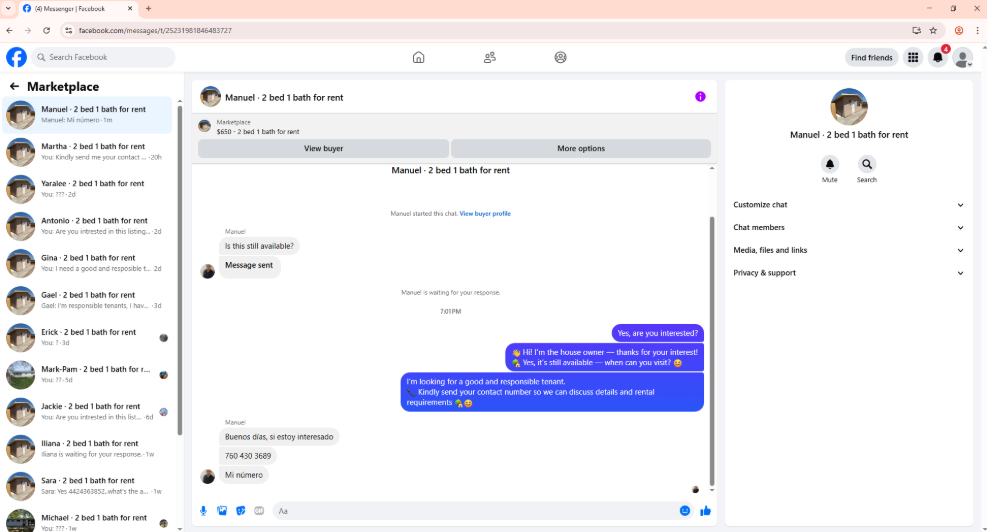Open the Gina conversation
Image resolution: width=987 pixels, height=532 pixels.
coord(87,263)
